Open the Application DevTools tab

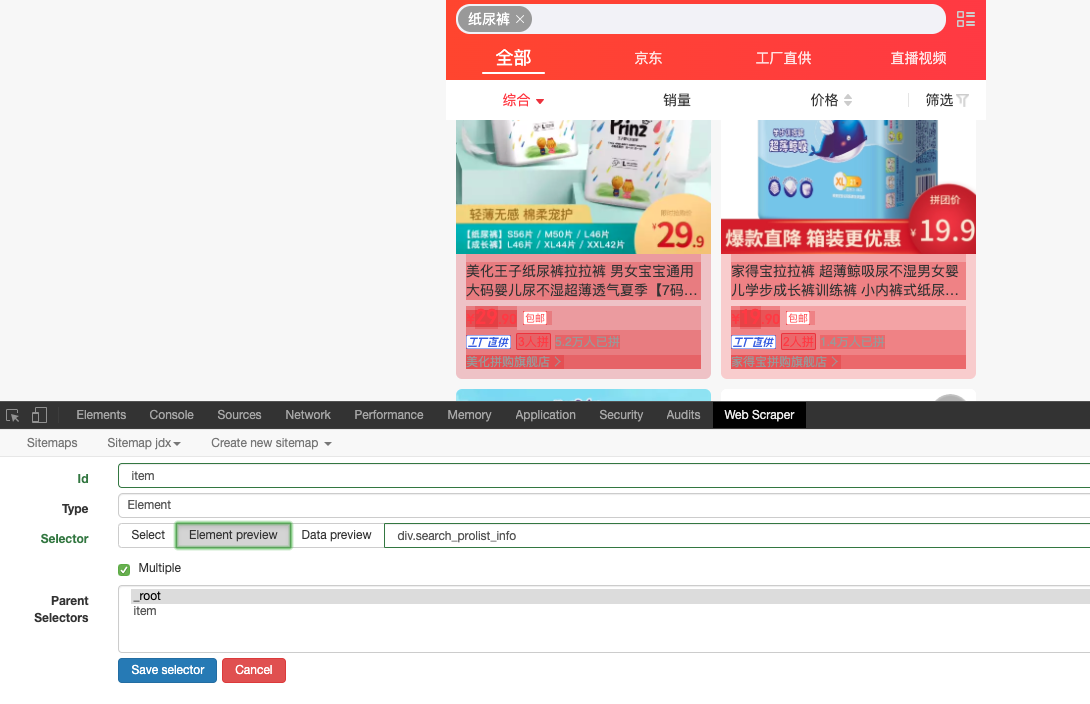pos(545,415)
